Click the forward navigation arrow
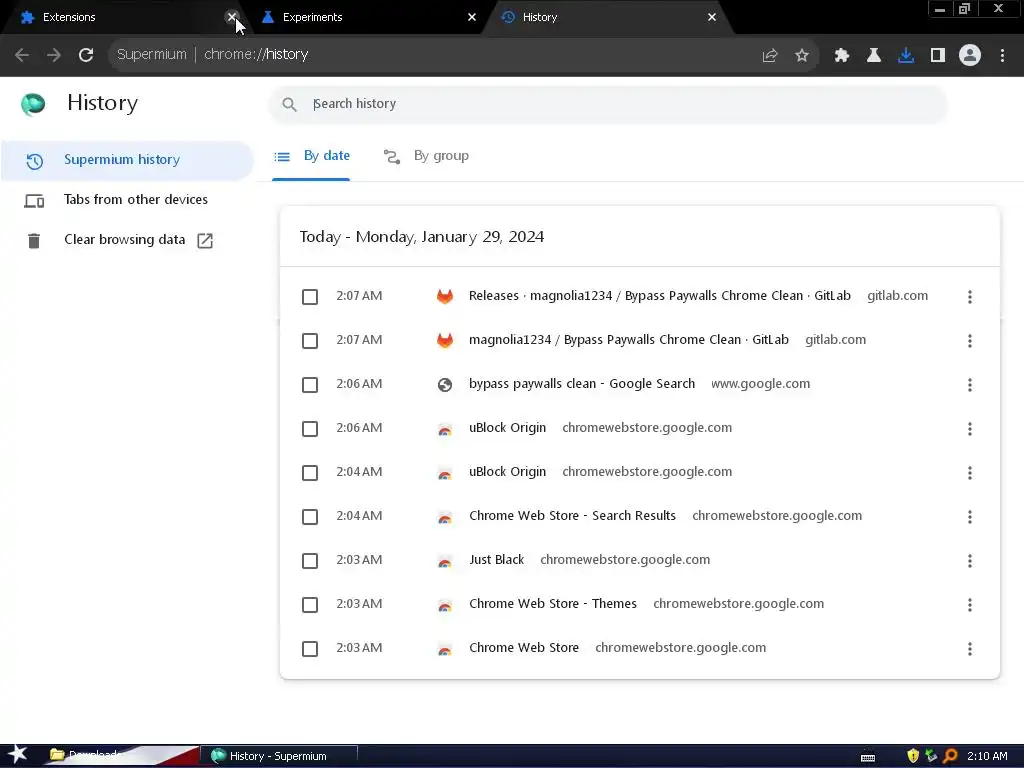Viewport: 1024px width, 768px height. pyautogui.click(x=54, y=55)
